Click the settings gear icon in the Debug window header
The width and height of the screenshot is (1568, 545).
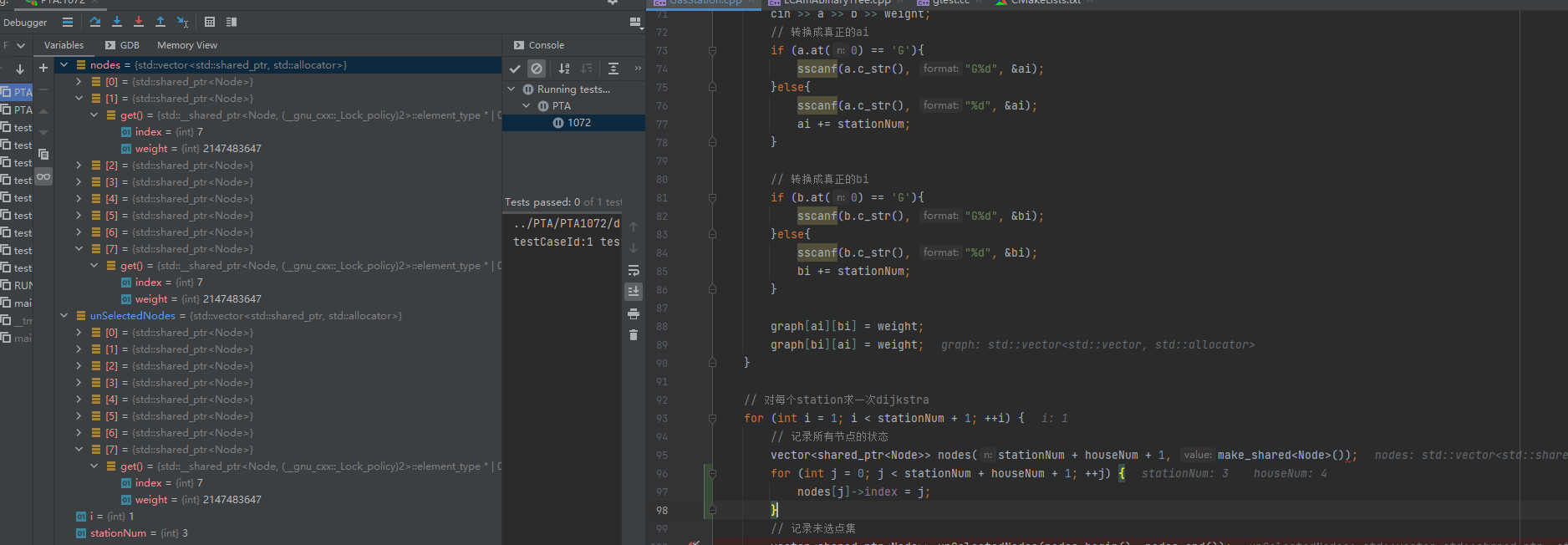(613, 3)
